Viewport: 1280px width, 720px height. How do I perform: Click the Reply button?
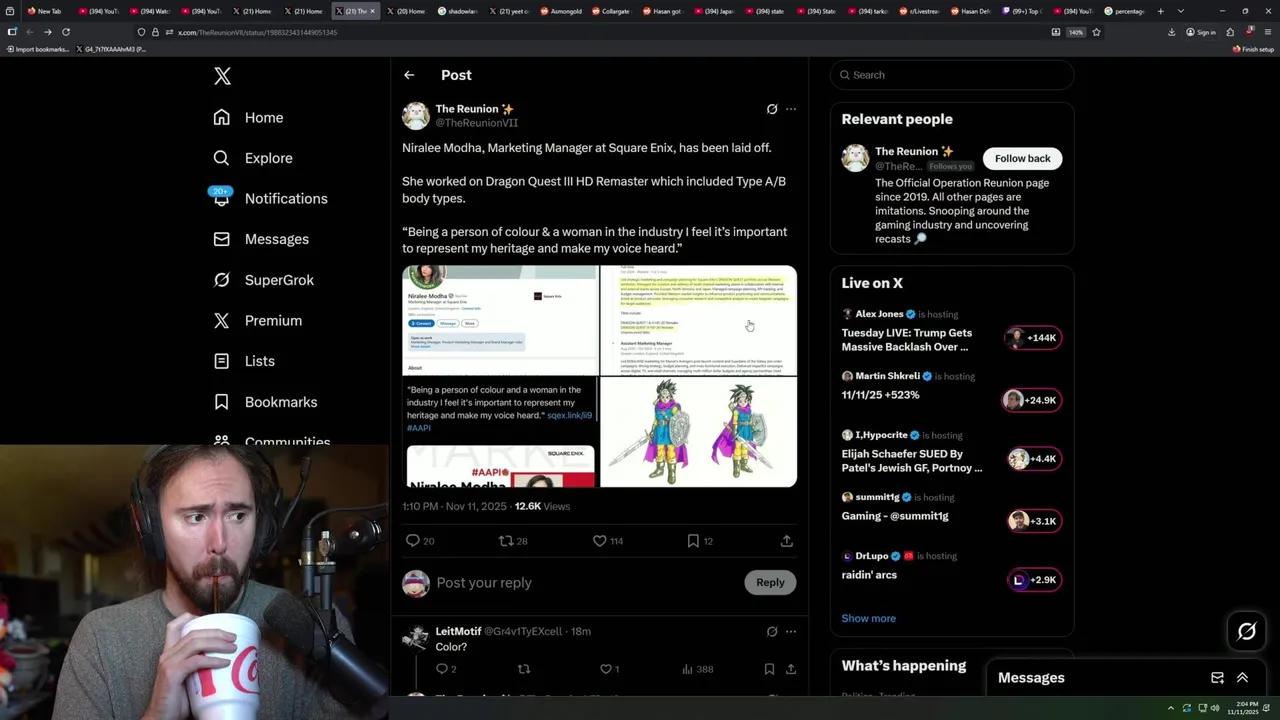pos(770,582)
